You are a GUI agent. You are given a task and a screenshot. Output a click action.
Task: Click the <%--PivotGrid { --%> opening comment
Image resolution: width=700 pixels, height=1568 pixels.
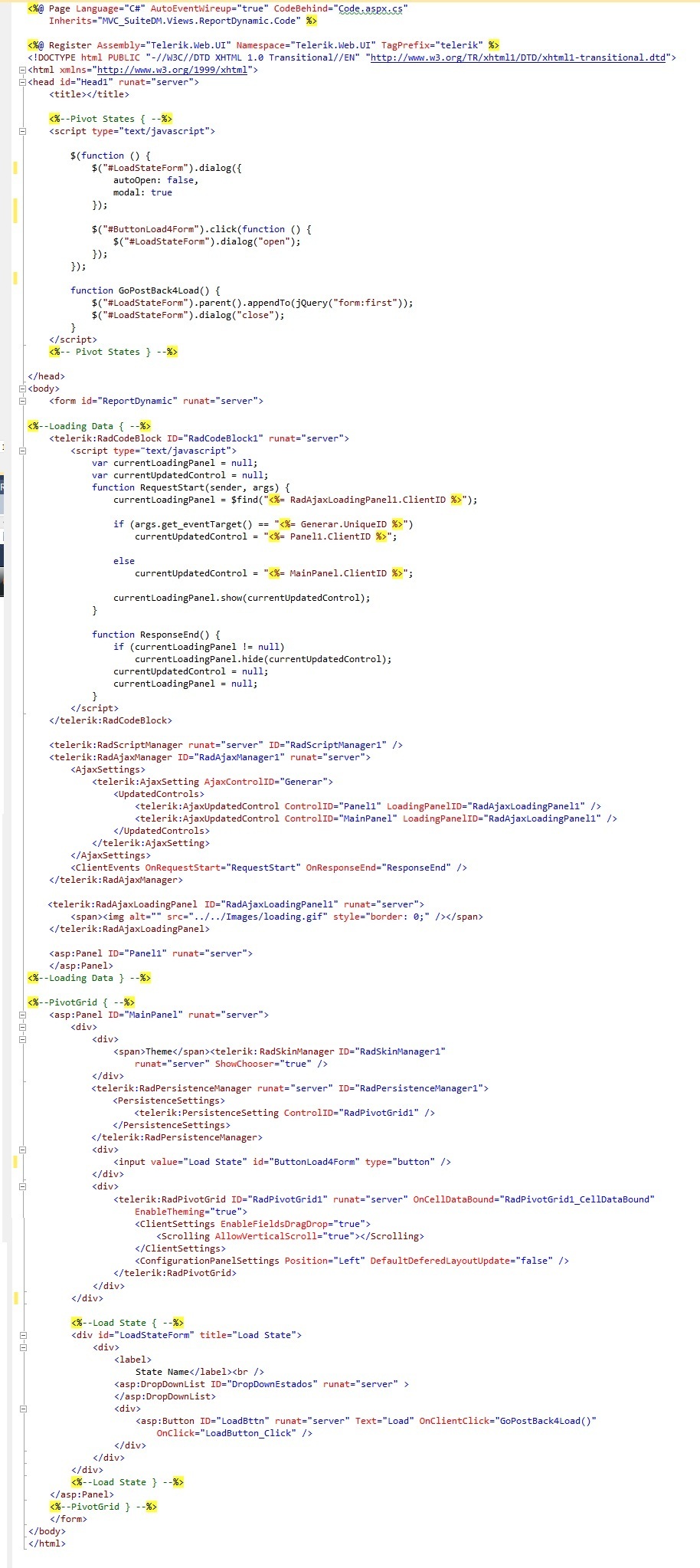[x=81, y=1002]
